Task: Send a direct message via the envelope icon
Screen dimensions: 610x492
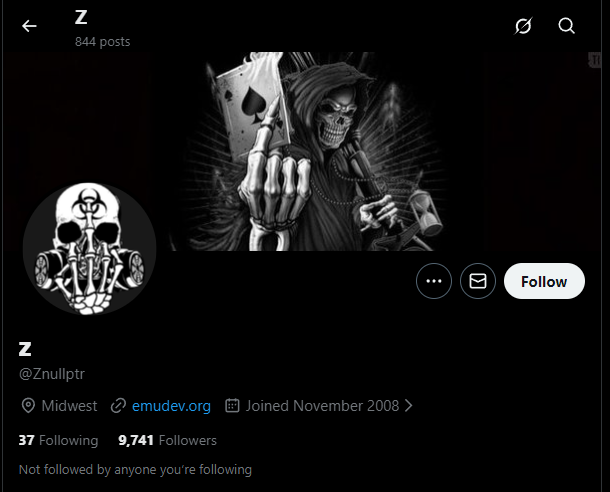Action: [478, 281]
